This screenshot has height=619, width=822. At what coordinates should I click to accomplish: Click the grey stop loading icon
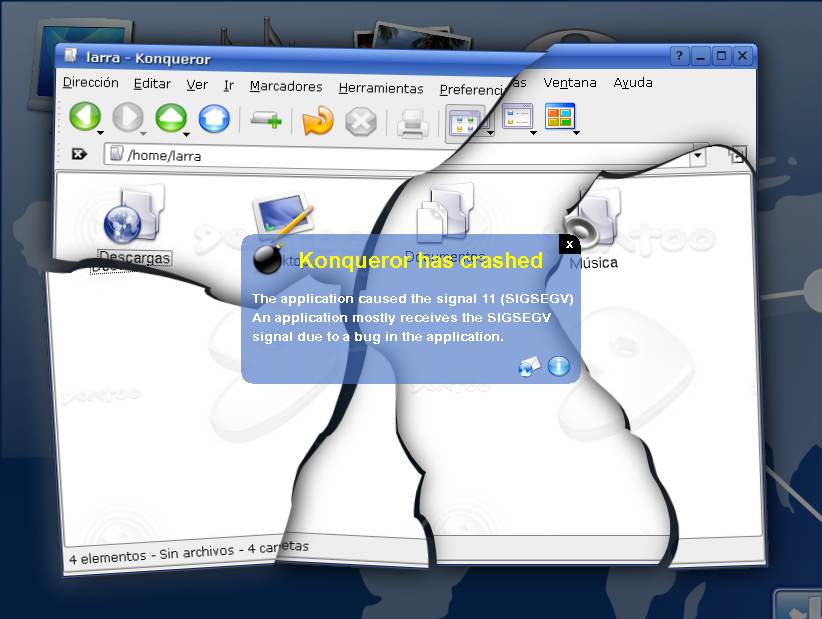click(x=361, y=122)
